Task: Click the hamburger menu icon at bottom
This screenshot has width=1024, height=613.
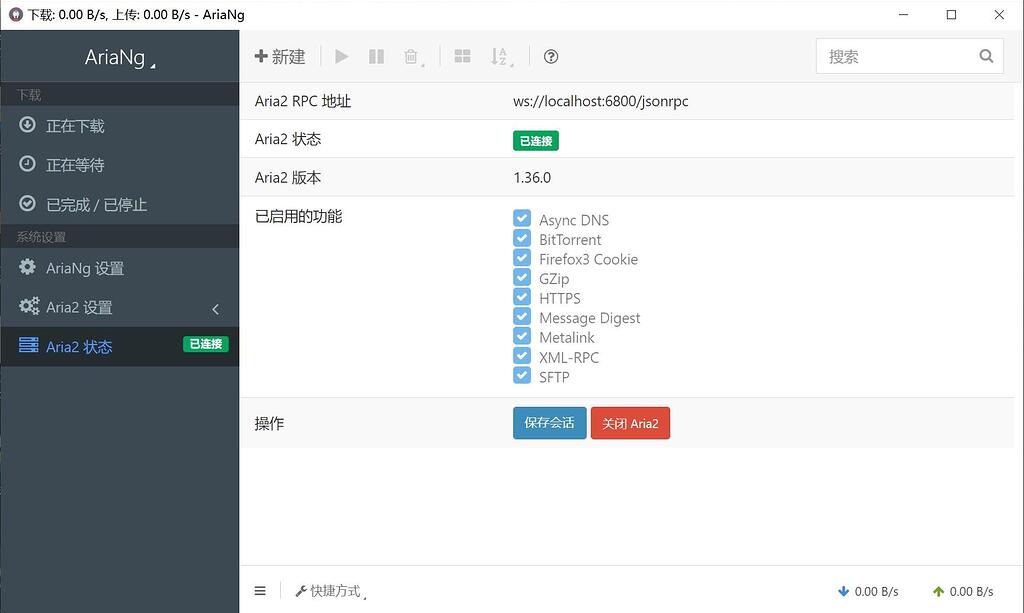Action: click(x=260, y=591)
